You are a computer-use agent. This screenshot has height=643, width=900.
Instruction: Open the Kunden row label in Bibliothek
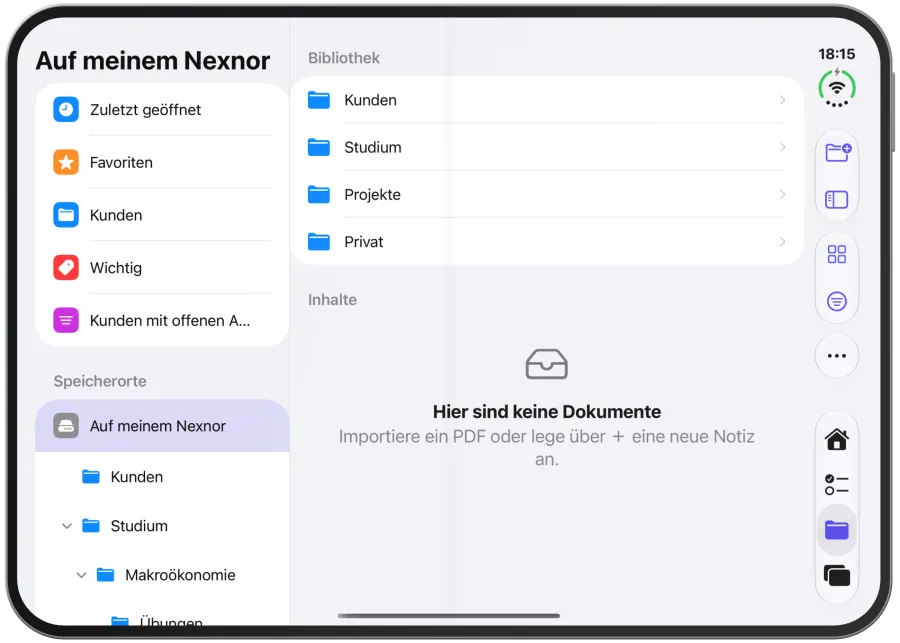click(x=370, y=100)
